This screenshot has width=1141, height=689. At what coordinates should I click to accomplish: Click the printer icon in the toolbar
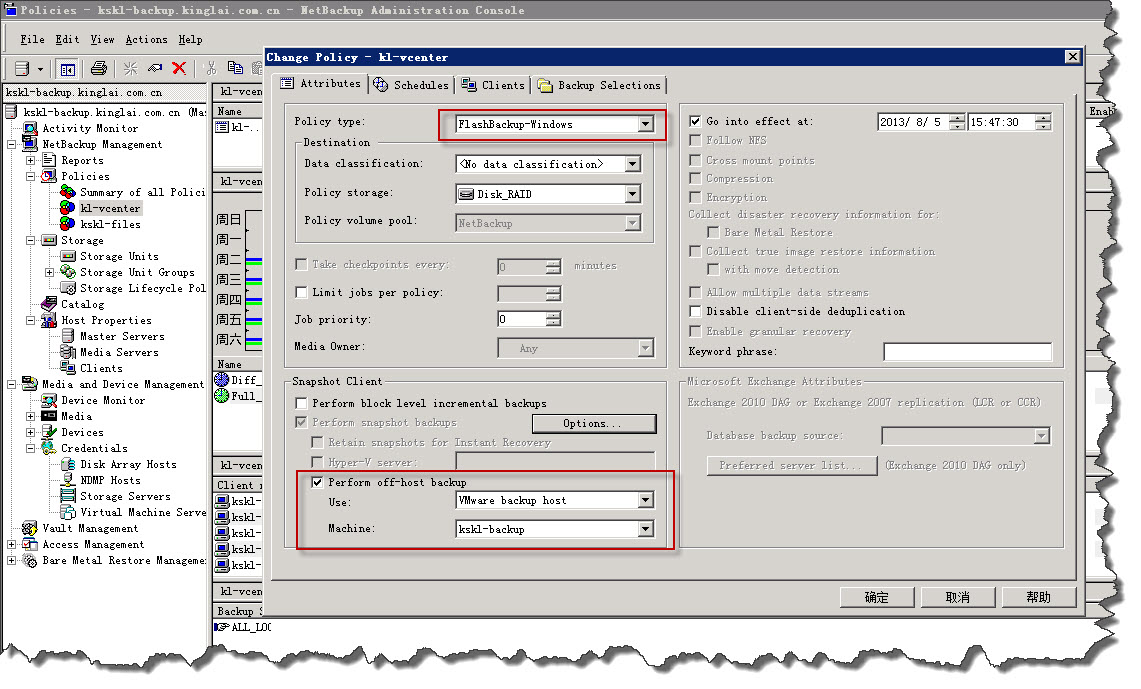click(99, 68)
